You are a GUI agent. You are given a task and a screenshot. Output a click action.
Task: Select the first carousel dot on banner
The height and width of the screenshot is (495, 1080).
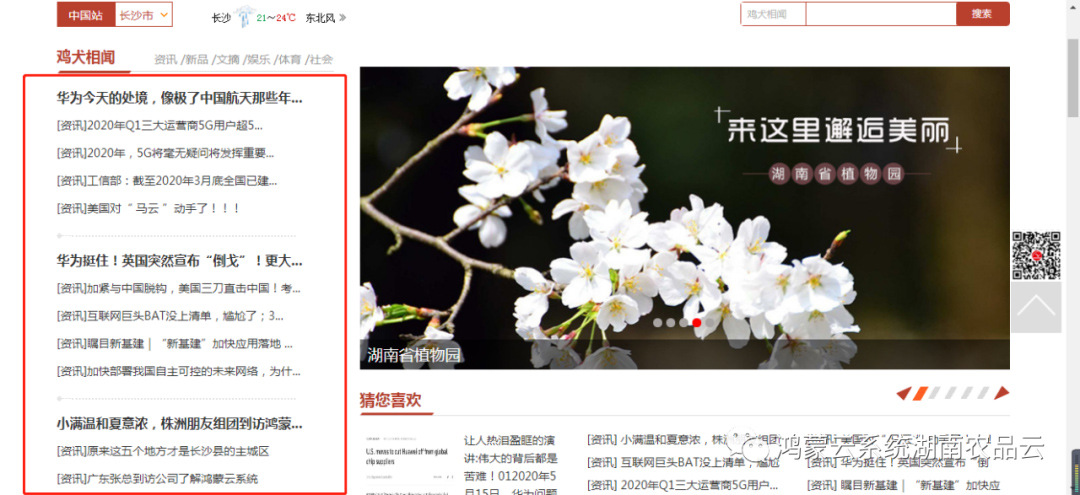coord(658,322)
